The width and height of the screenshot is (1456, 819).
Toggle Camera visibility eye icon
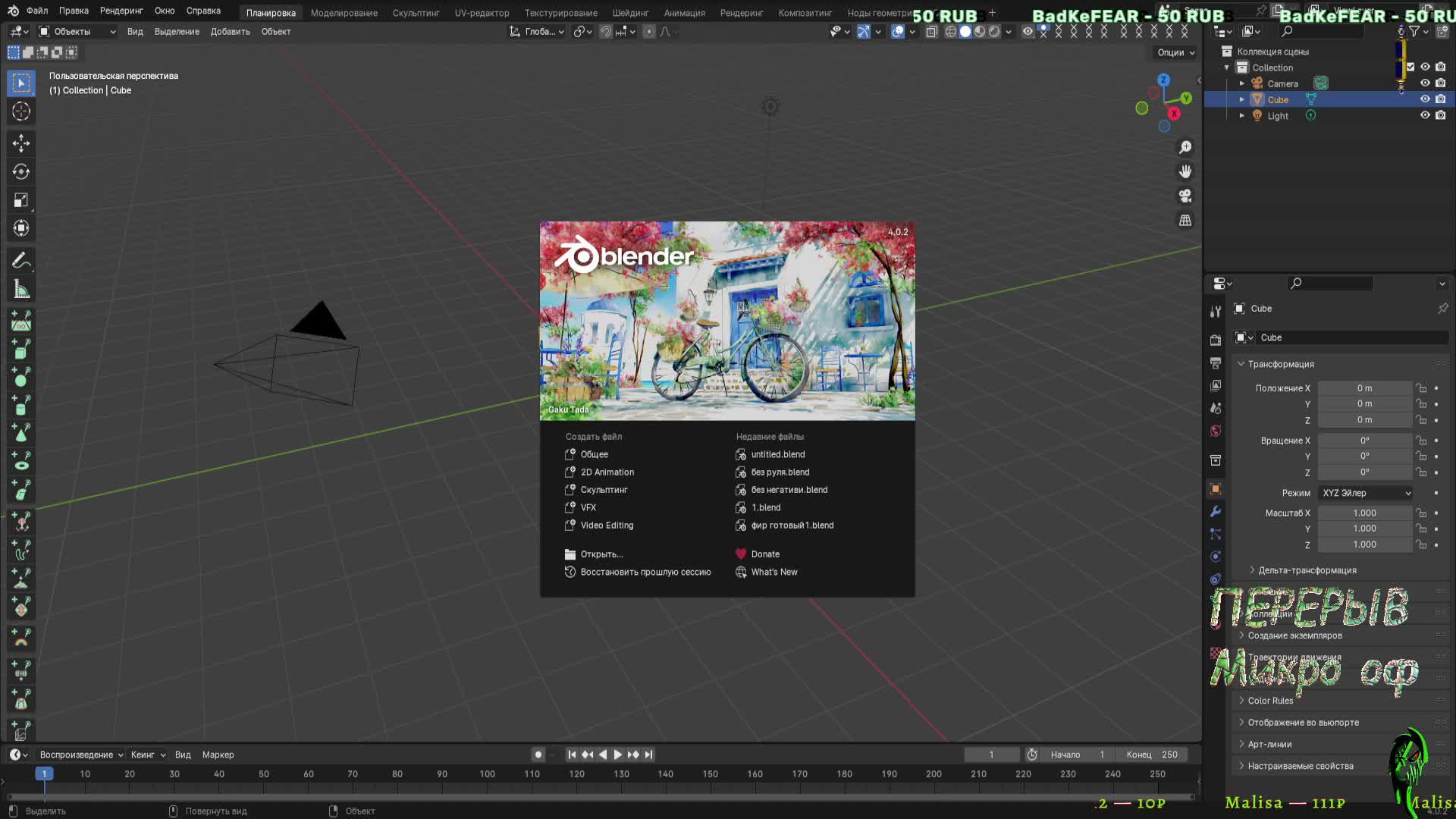coord(1425,83)
